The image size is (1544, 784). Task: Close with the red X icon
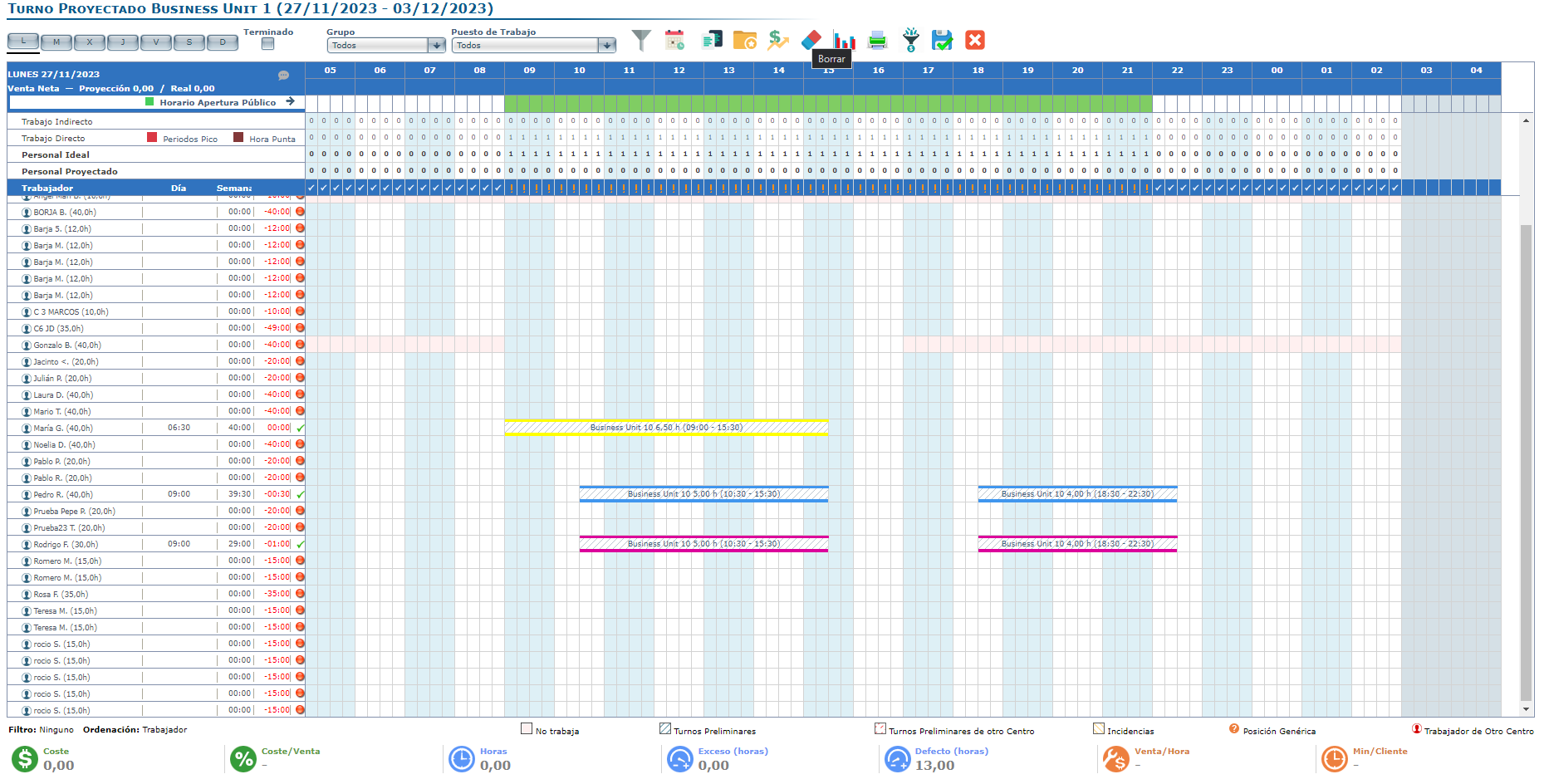pos(975,40)
